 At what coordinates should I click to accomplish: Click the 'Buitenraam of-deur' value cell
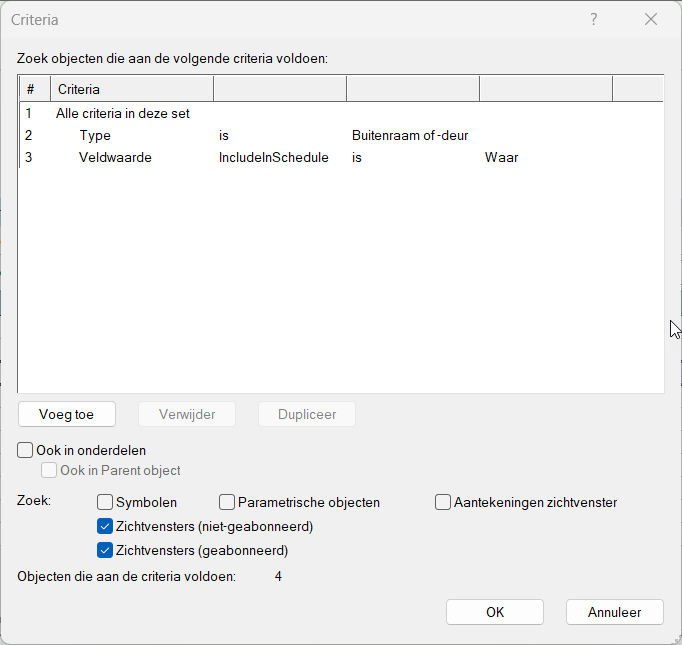click(x=410, y=136)
